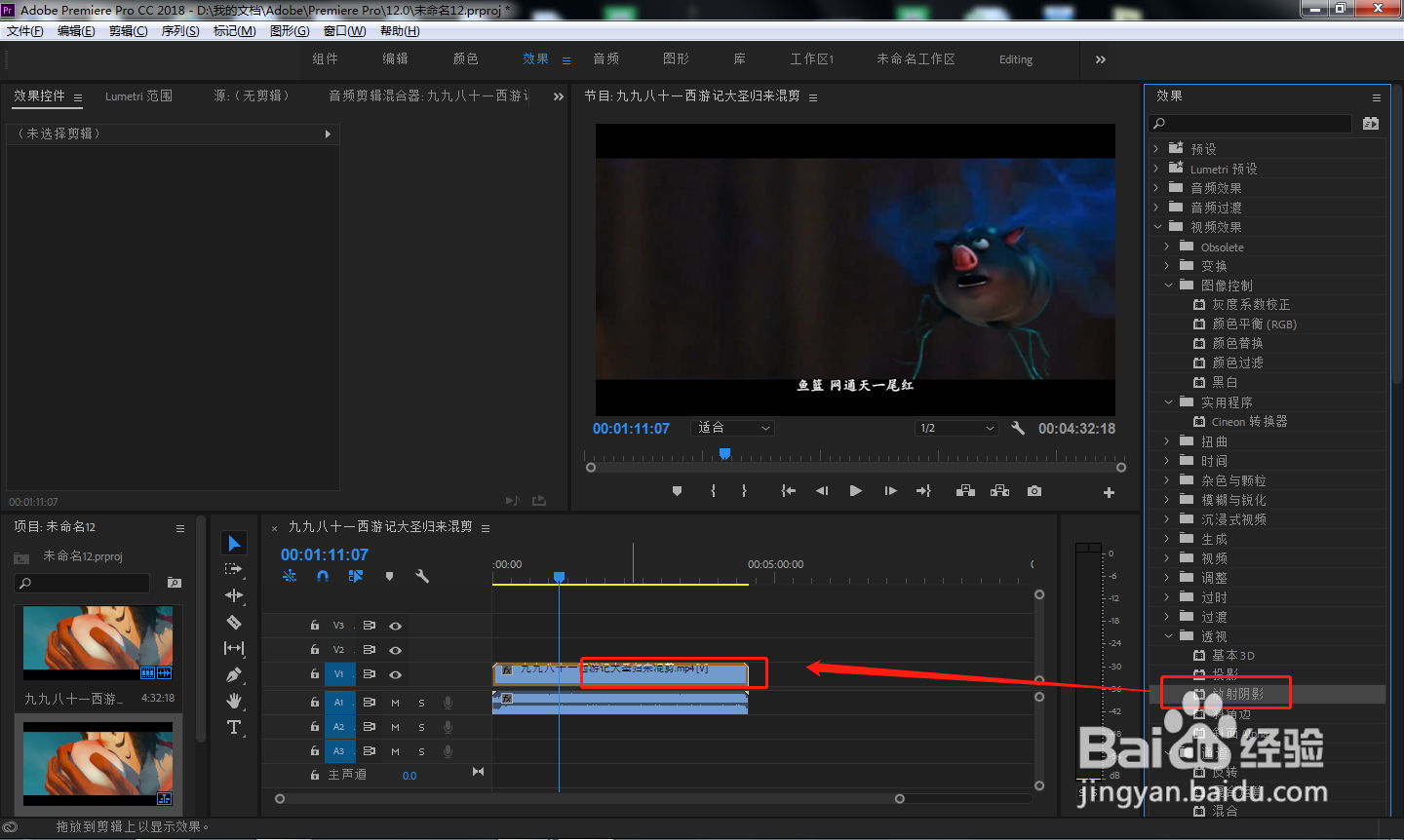Image resolution: width=1404 pixels, height=840 pixels.
Task: Select the 九九八十一西游 clip thumbnail
Action: [97, 643]
